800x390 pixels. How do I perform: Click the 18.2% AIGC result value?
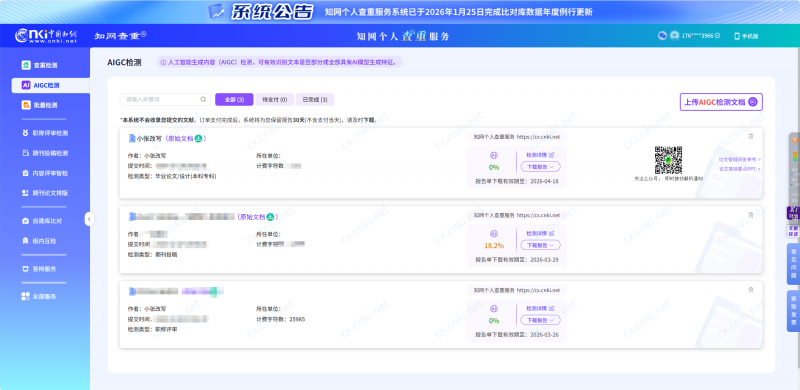(x=493, y=246)
